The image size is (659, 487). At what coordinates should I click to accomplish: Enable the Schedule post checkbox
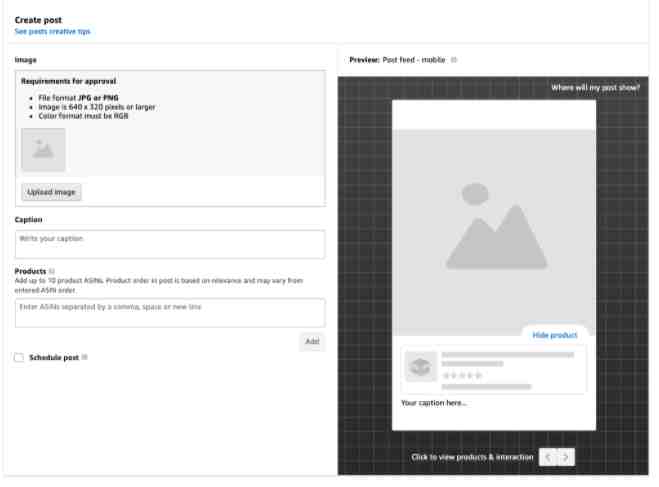[x=19, y=357]
